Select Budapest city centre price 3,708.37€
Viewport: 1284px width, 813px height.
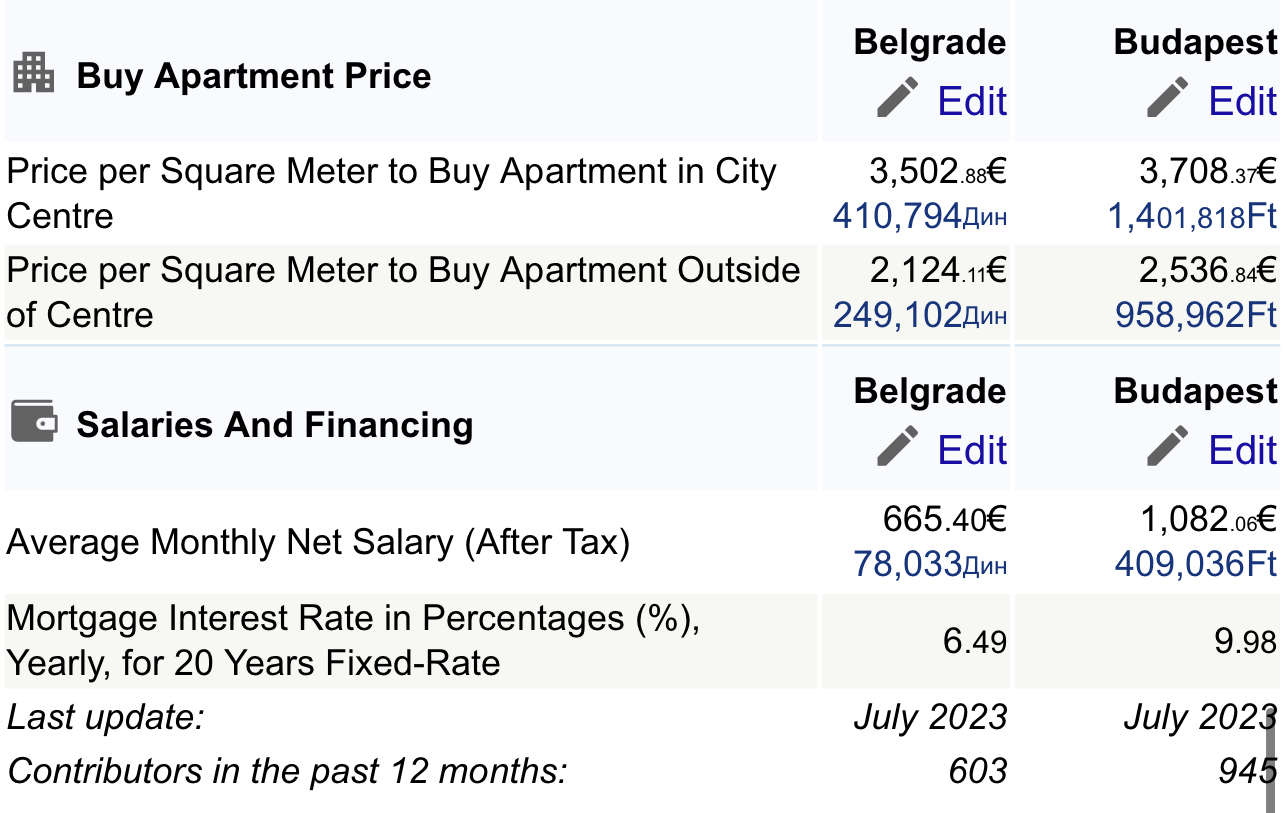(1207, 172)
